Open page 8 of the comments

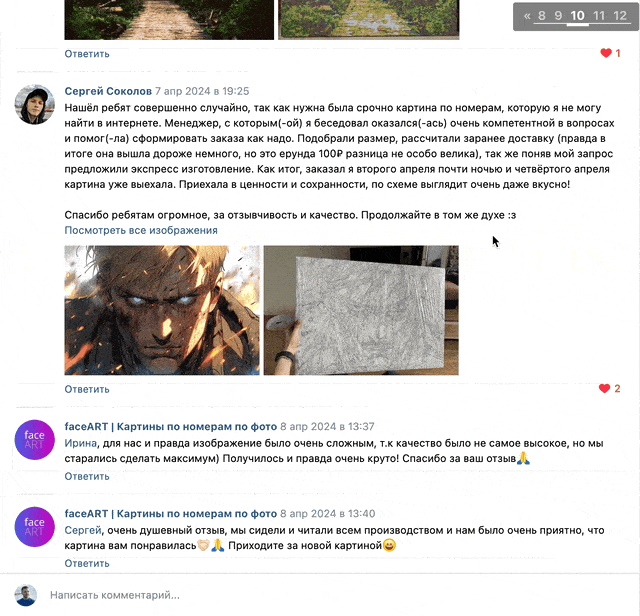pos(542,16)
